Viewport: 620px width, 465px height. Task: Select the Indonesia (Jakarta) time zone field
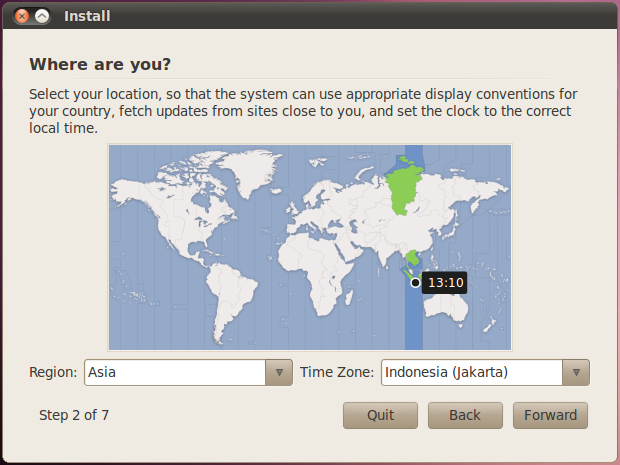[472, 372]
